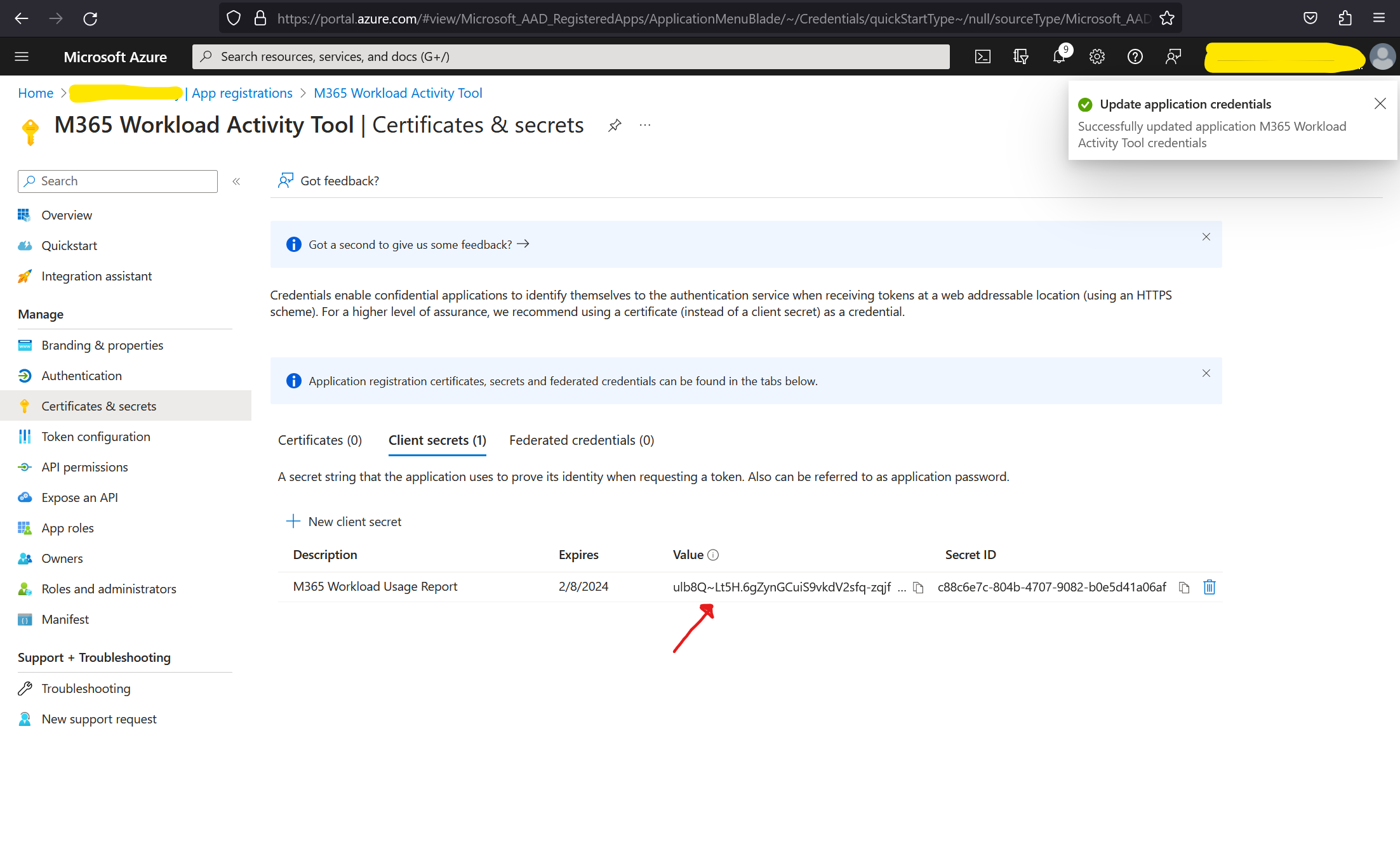This screenshot has width=1400, height=863.
Task: Pin this blade with the pin icon
Action: point(614,125)
